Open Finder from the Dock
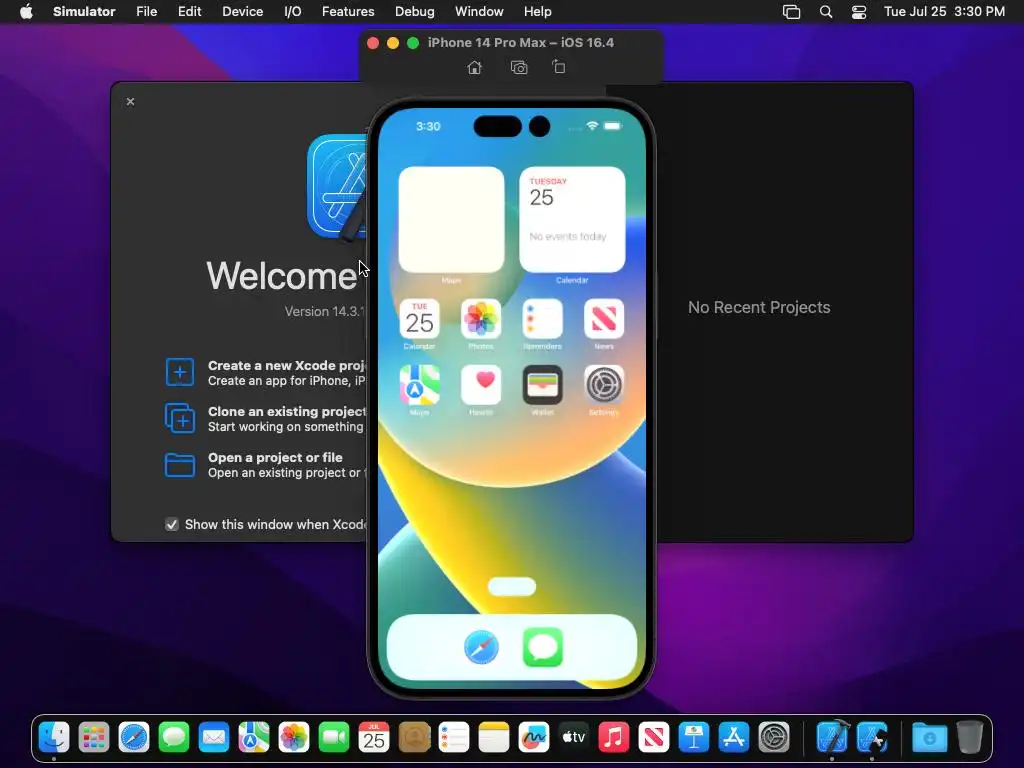The width and height of the screenshot is (1024, 768). pyautogui.click(x=54, y=738)
